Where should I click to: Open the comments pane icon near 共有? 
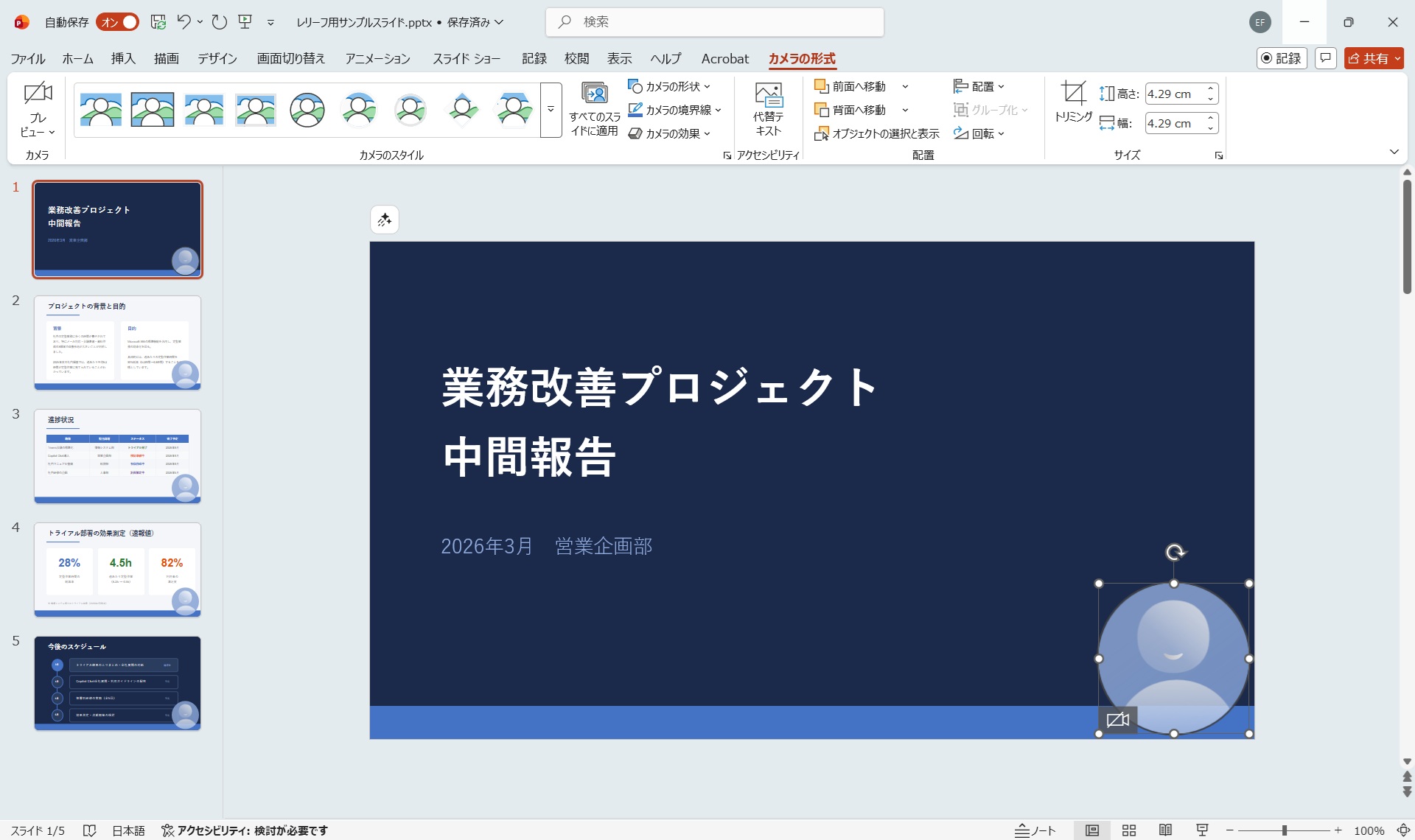point(1325,57)
